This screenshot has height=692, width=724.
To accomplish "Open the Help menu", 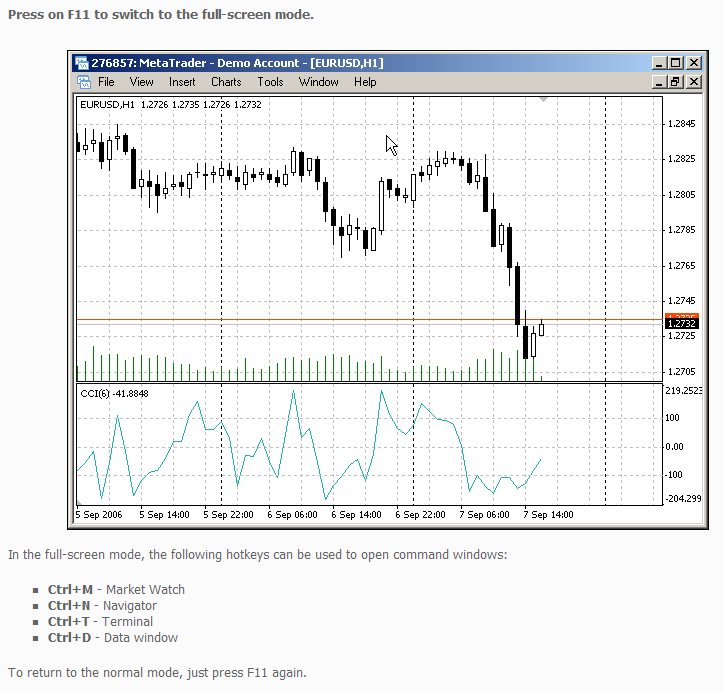I will click(365, 82).
